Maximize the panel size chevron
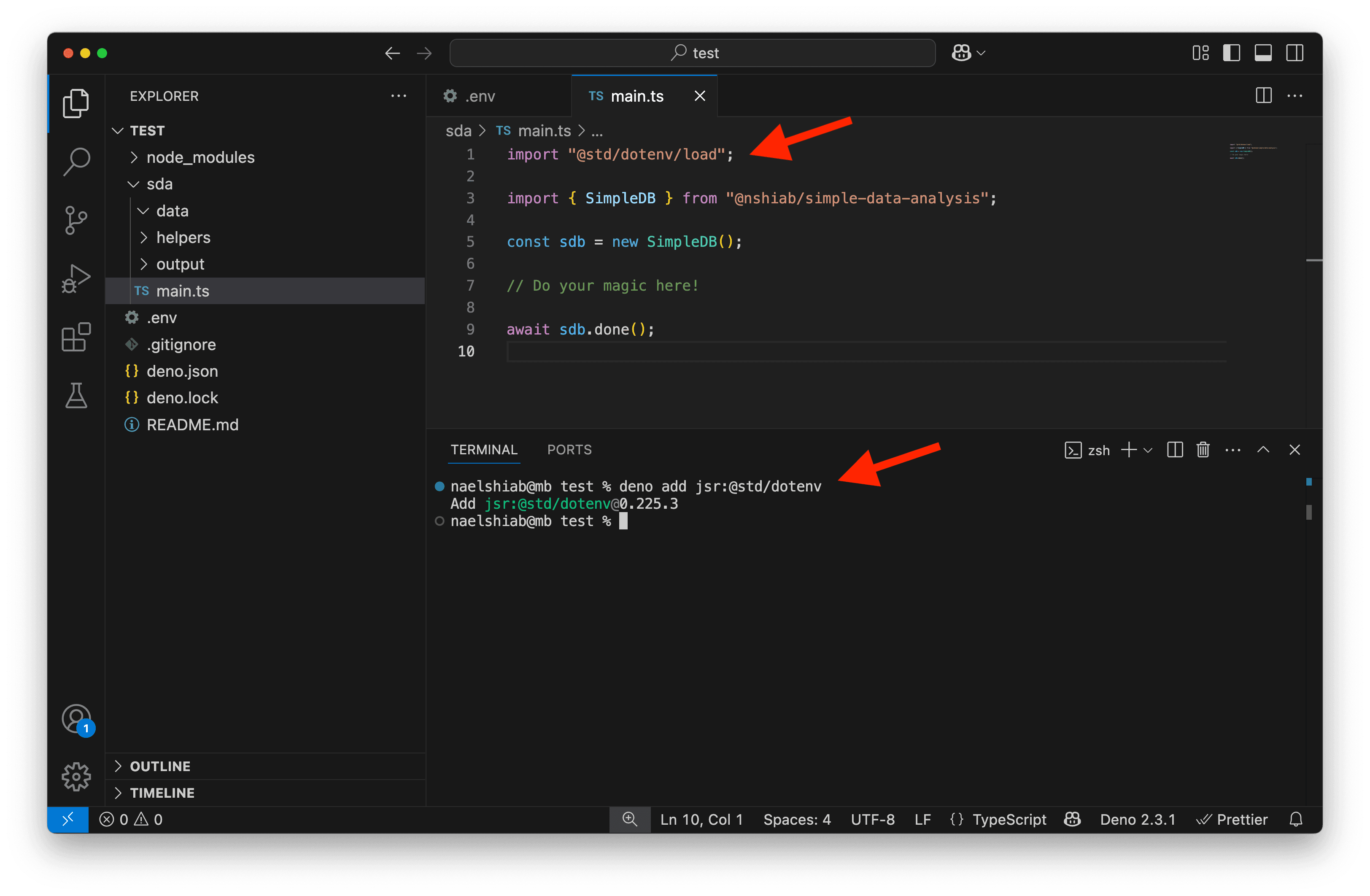This screenshot has height=896, width=1370. pos(1263,450)
